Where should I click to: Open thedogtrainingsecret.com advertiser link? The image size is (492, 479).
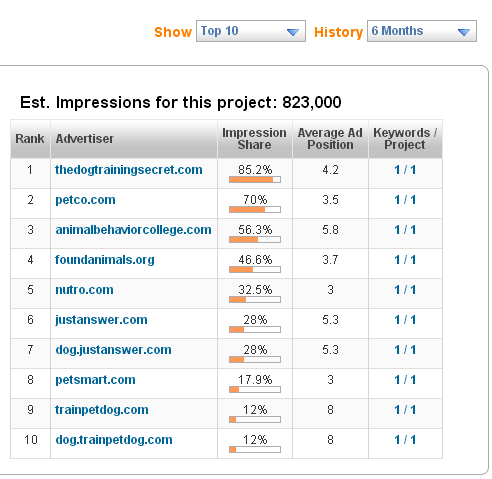pos(129,170)
